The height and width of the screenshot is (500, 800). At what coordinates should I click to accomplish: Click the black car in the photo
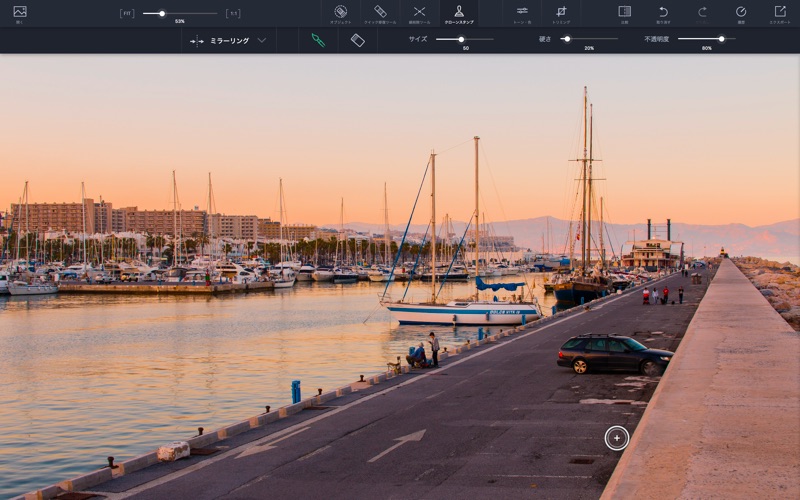pos(612,354)
